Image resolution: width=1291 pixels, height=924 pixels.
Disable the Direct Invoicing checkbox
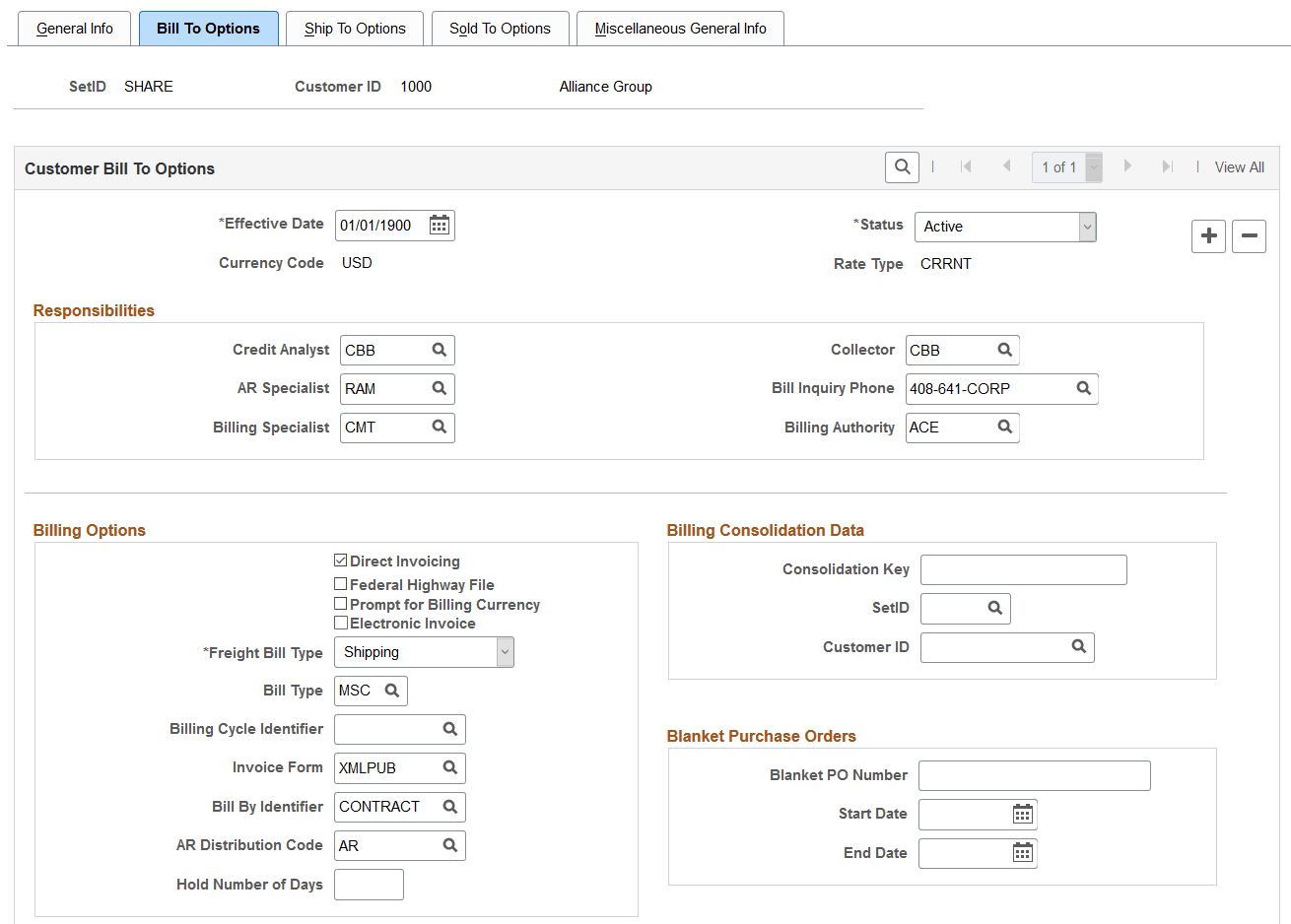point(341,561)
